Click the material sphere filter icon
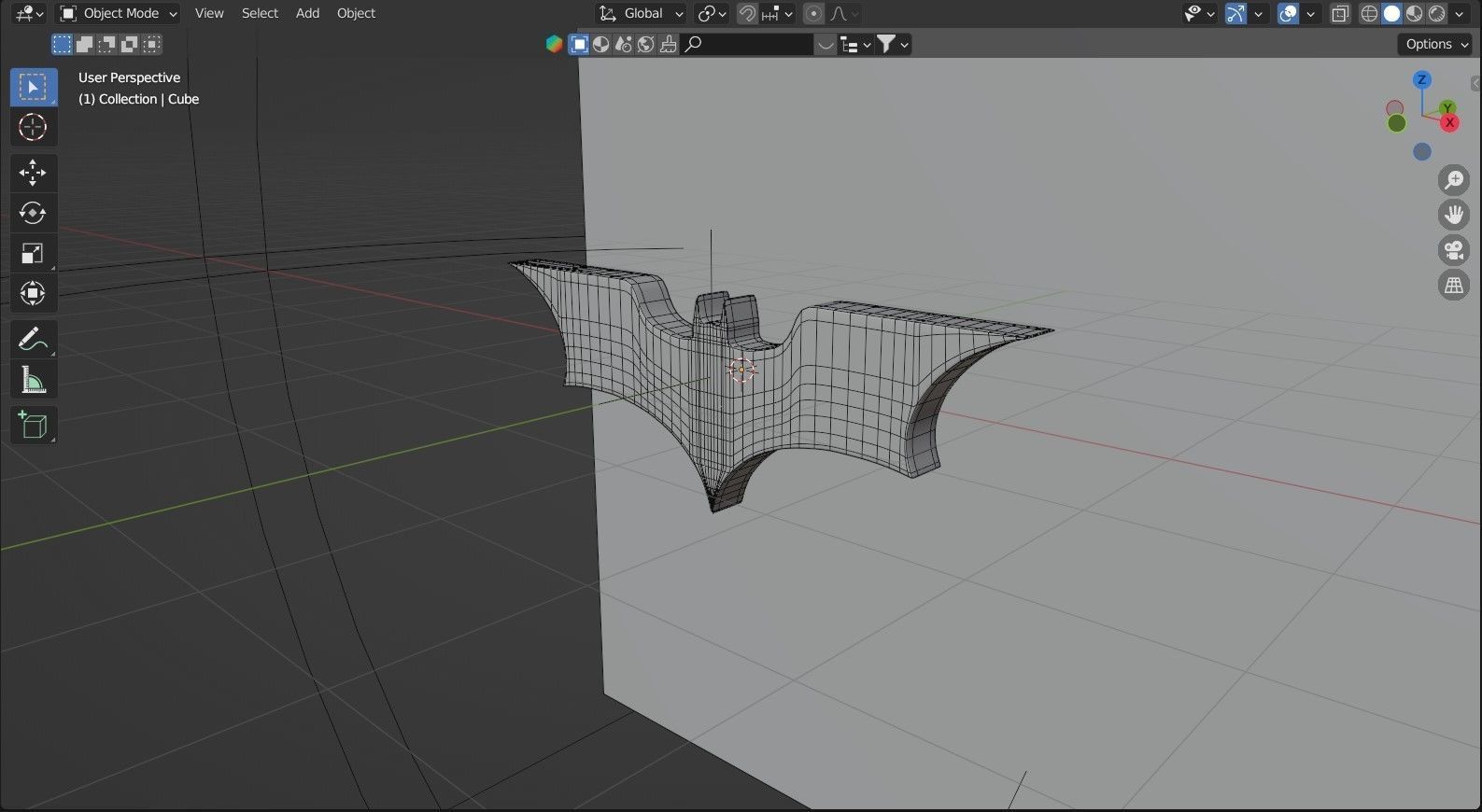The width and height of the screenshot is (1482, 812). [x=601, y=44]
